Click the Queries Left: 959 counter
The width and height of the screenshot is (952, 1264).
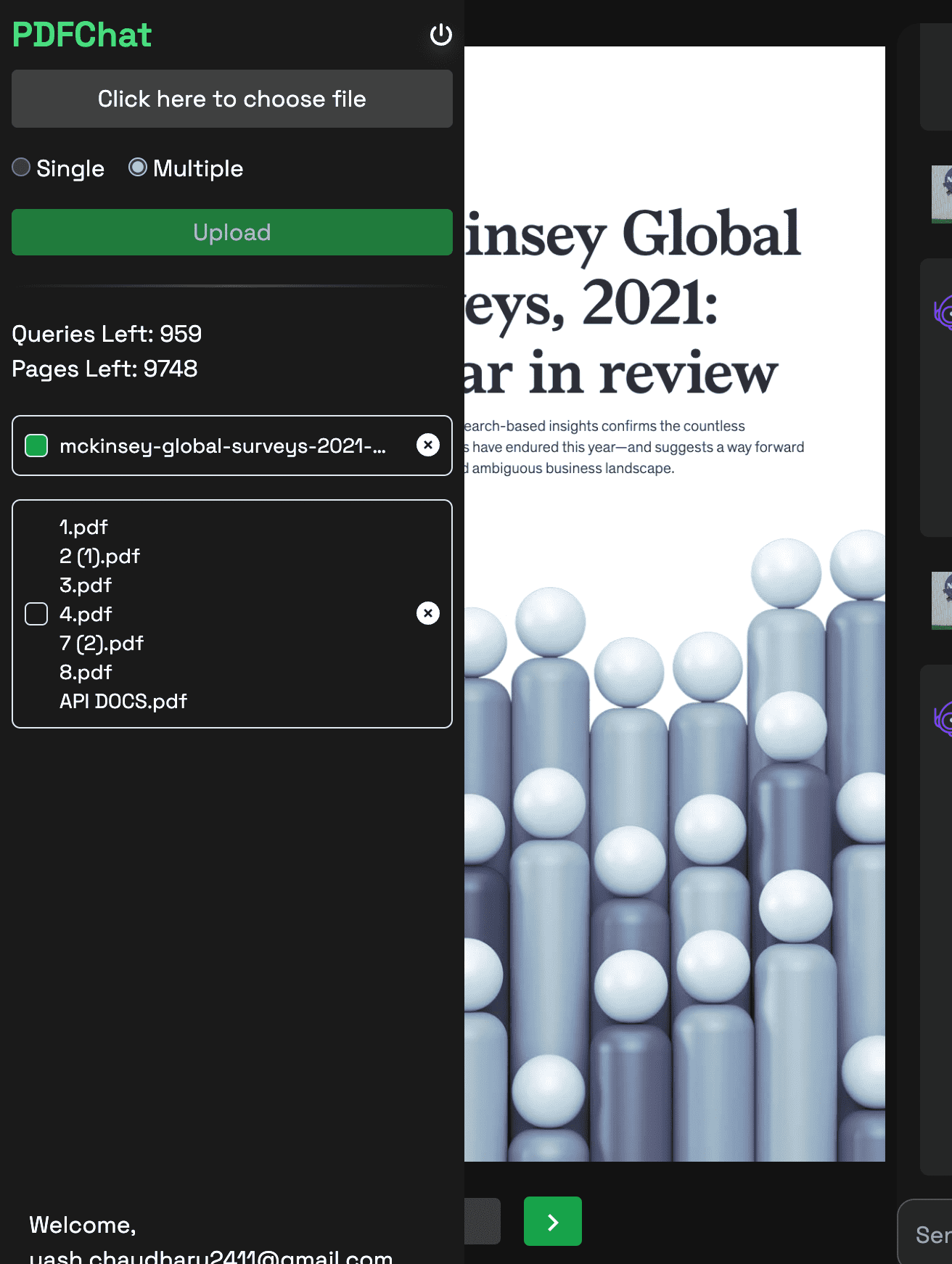pyautogui.click(x=107, y=334)
